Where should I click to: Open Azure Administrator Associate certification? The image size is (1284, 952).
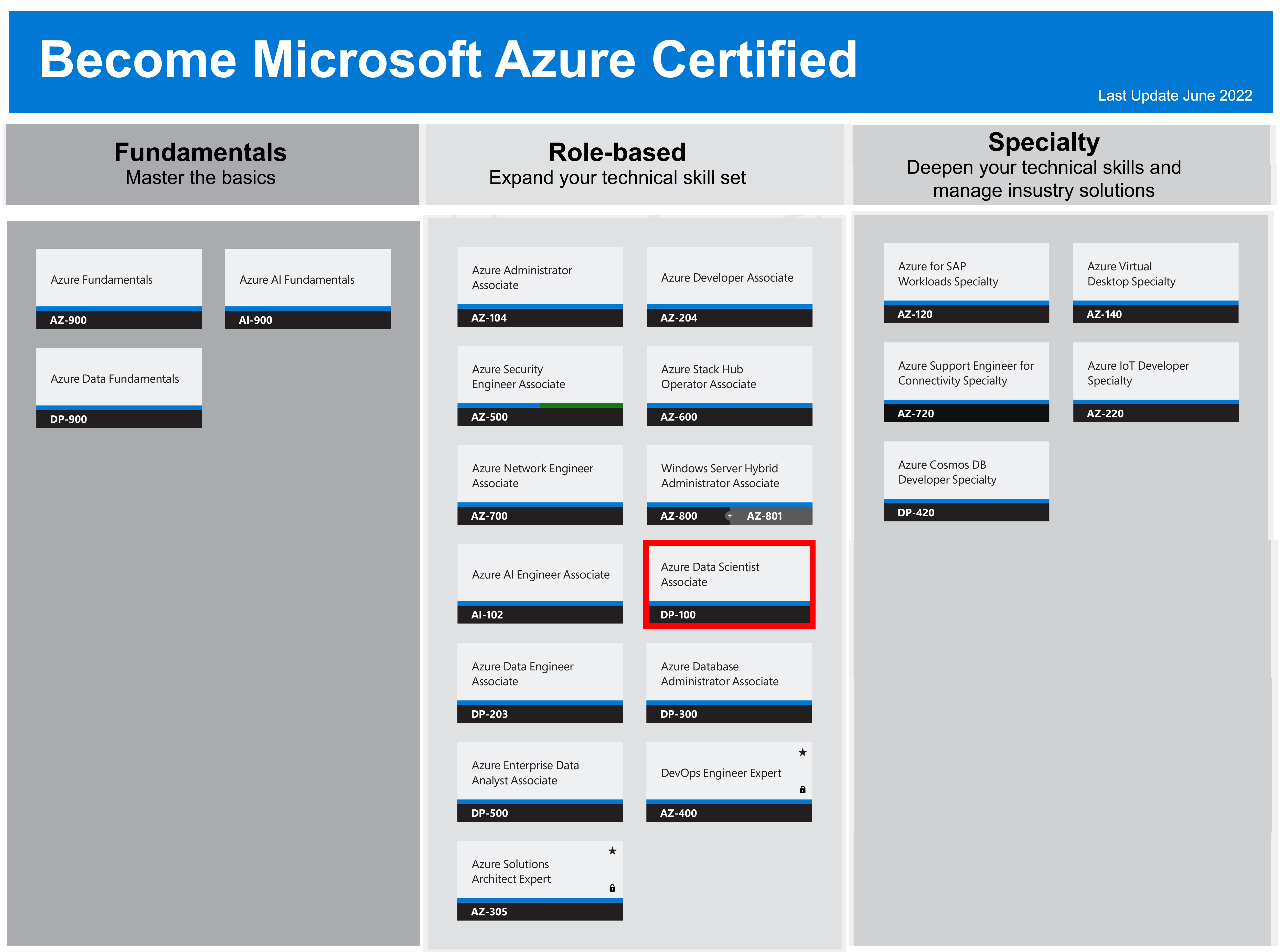coord(540,286)
